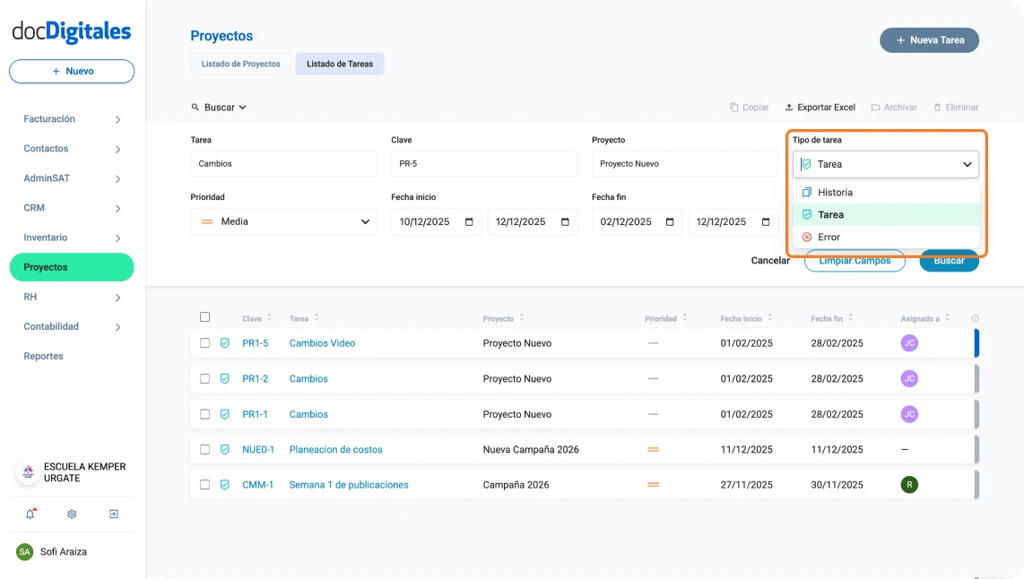Toggle the select-all checkbox in the table header

point(205,317)
